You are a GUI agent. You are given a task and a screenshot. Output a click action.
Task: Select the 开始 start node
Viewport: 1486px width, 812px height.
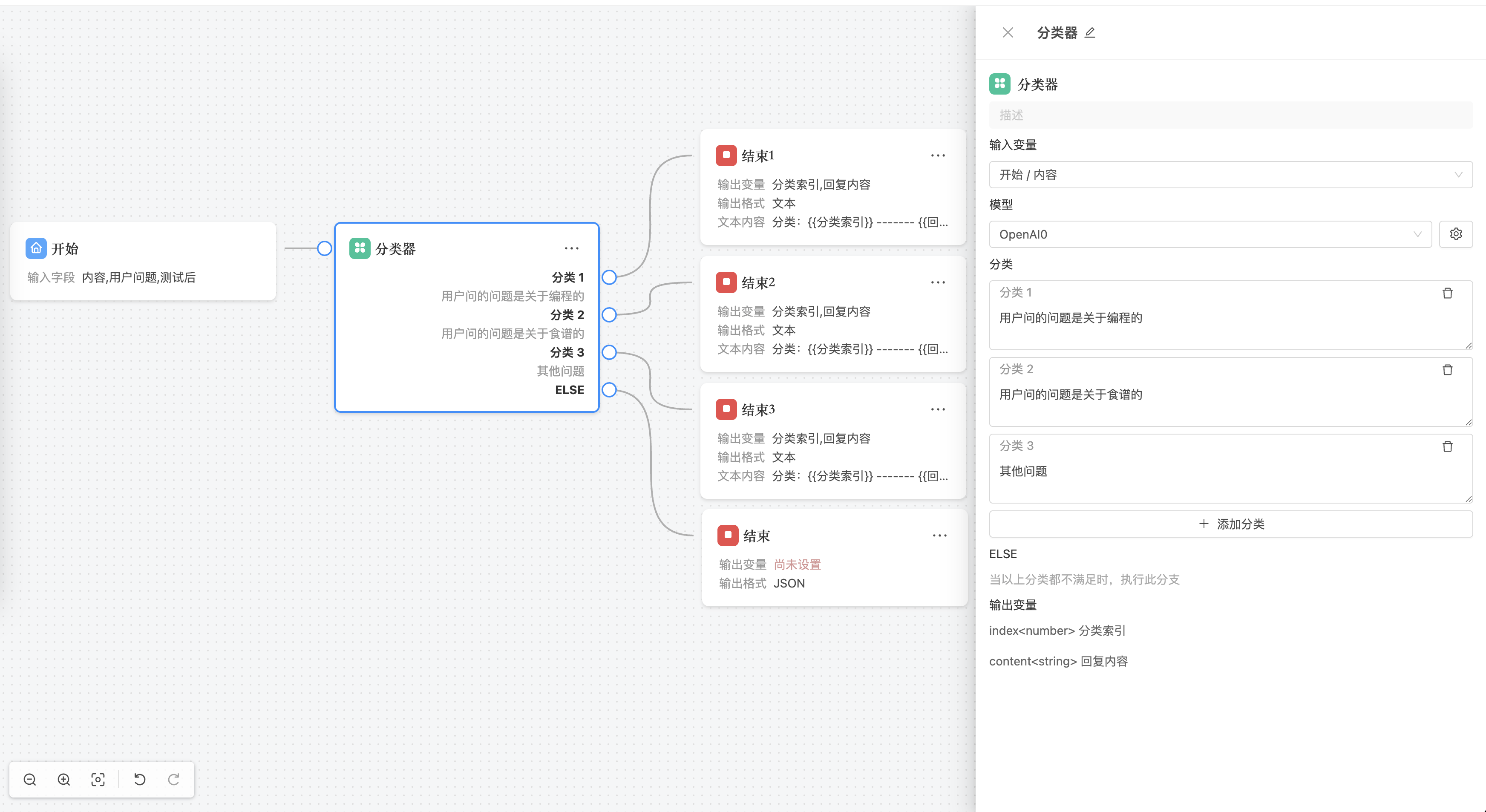point(142,261)
